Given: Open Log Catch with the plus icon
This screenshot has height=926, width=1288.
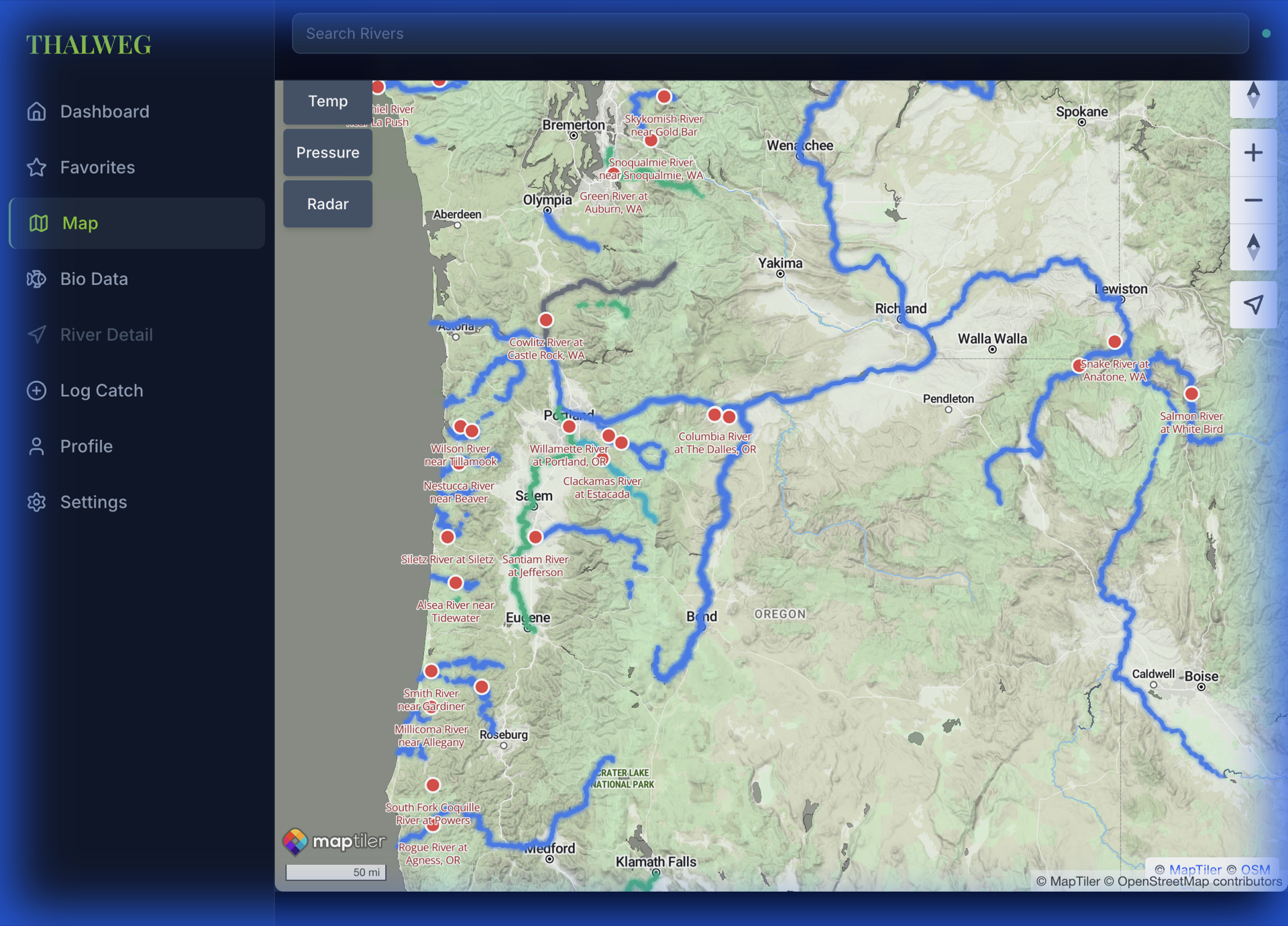Looking at the screenshot, I should tap(37, 390).
